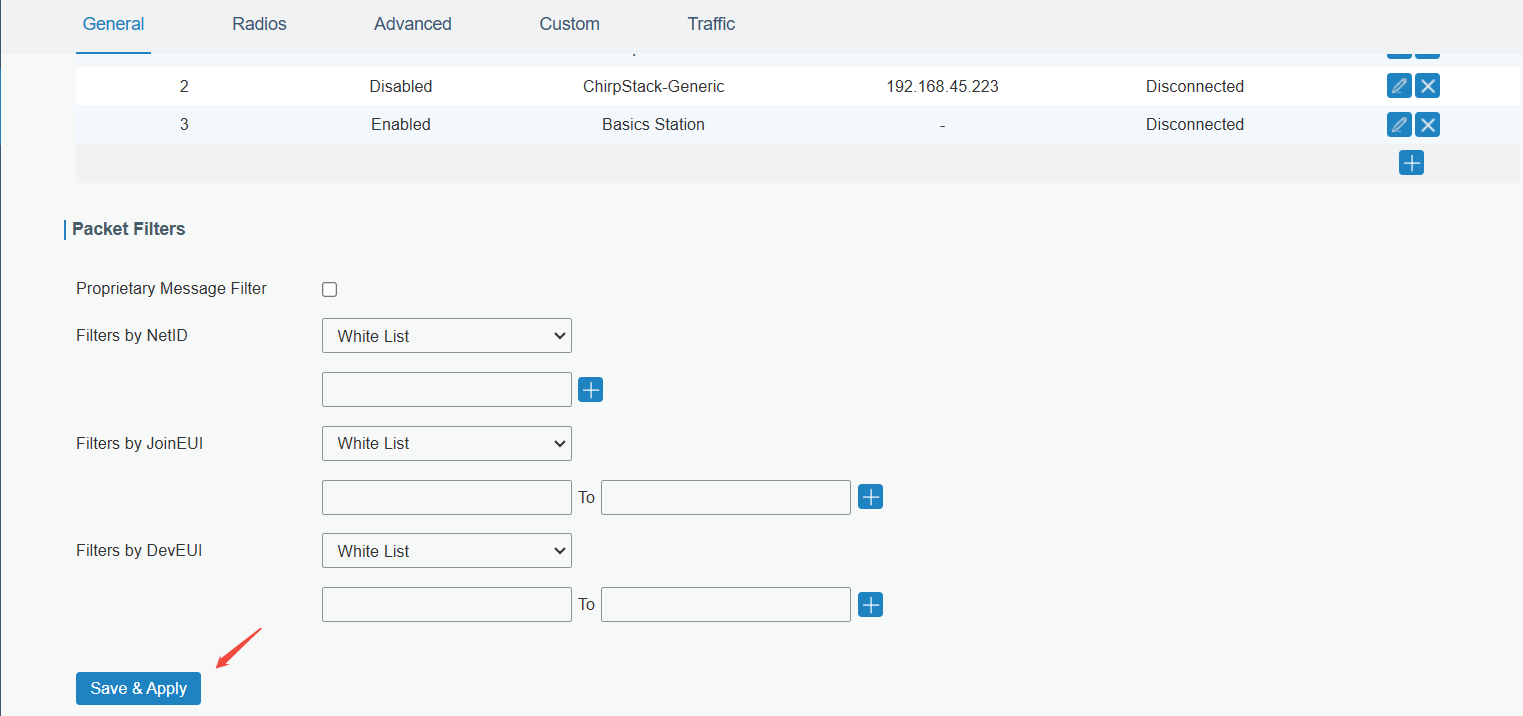Select the Basics Station type cell
Viewport: 1523px width, 716px height.
pos(654,125)
